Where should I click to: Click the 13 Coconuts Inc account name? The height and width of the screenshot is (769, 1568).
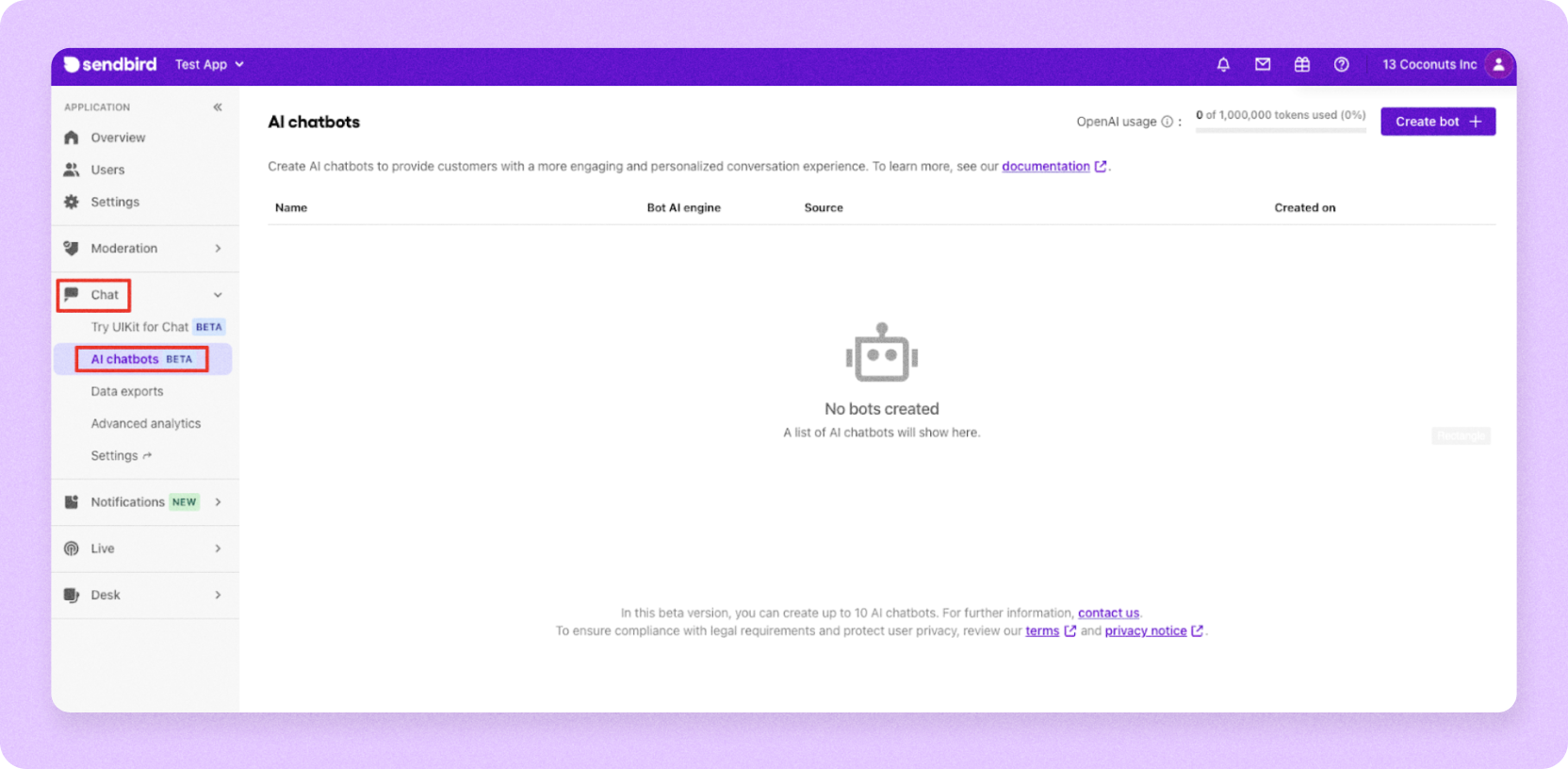[1429, 64]
